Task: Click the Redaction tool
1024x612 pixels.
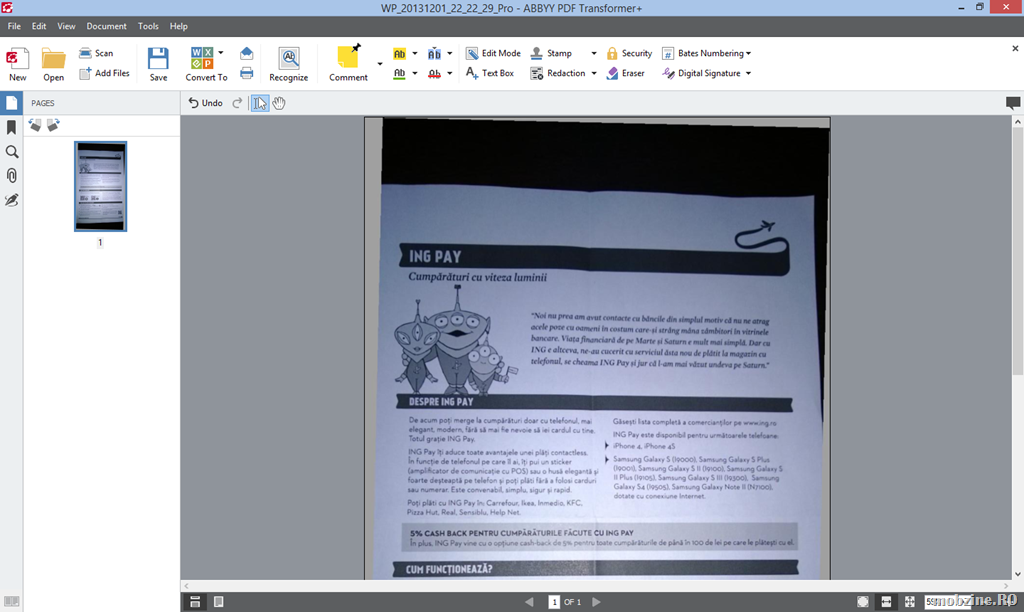Action: (558, 73)
